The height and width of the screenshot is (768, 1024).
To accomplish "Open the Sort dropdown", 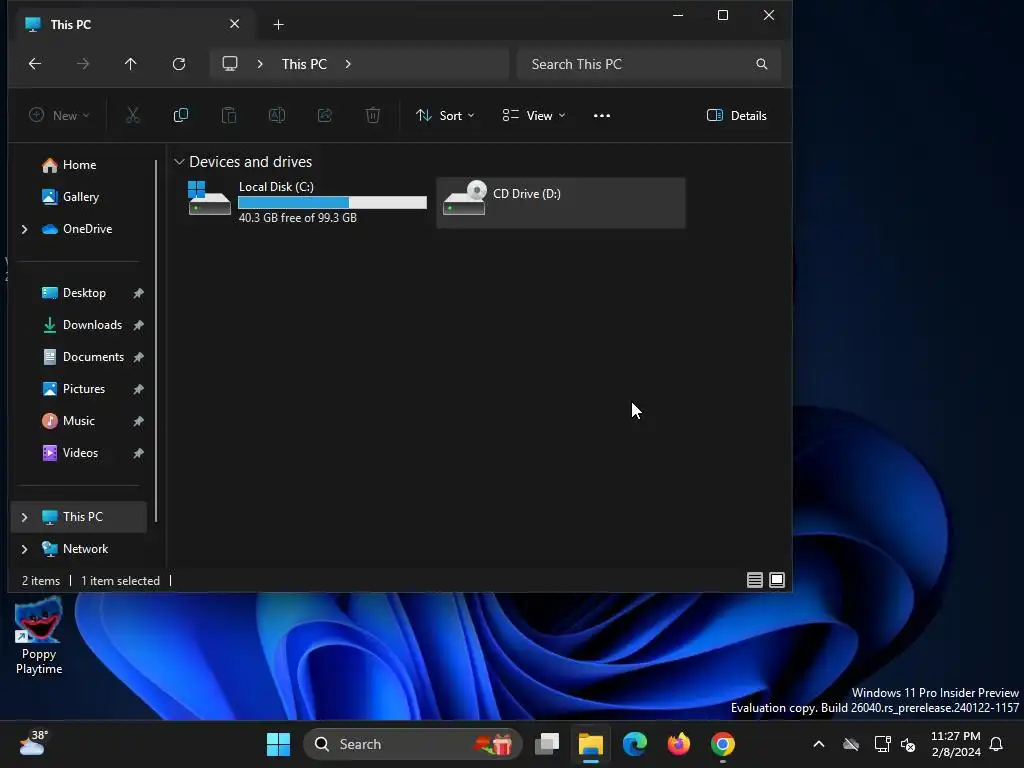I will click(x=445, y=116).
